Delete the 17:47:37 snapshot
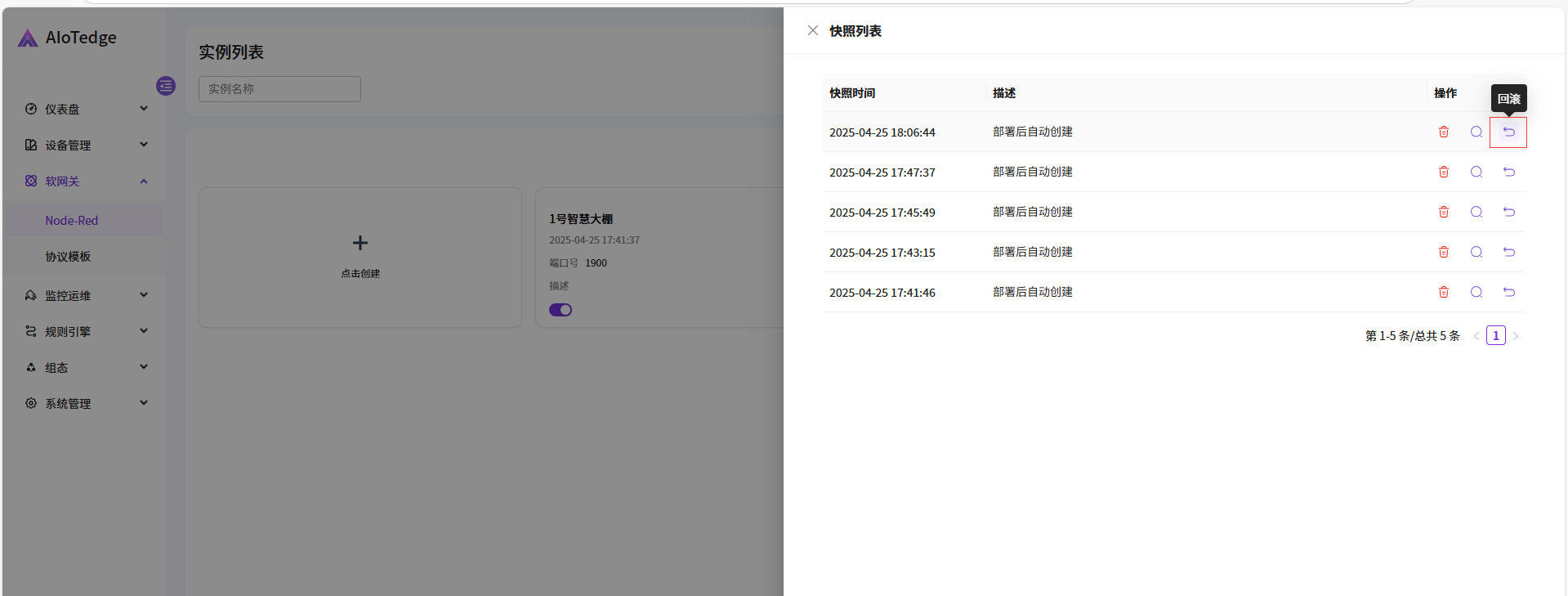Image resolution: width=1568 pixels, height=596 pixels. pyautogui.click(x=1443, y=173)
